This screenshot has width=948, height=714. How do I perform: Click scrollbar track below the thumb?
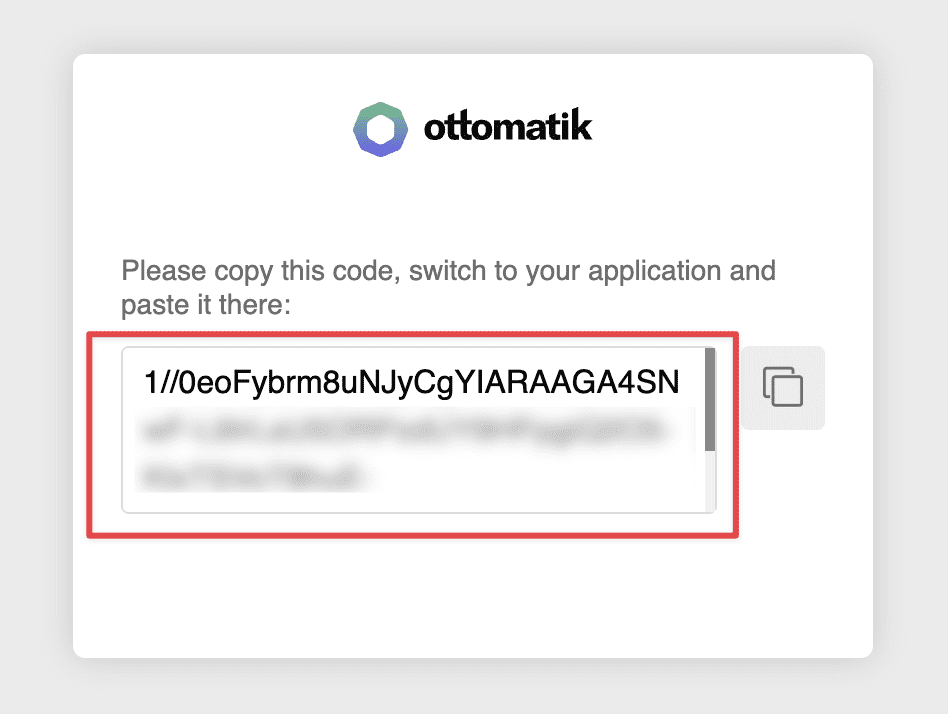pos(710,480)
